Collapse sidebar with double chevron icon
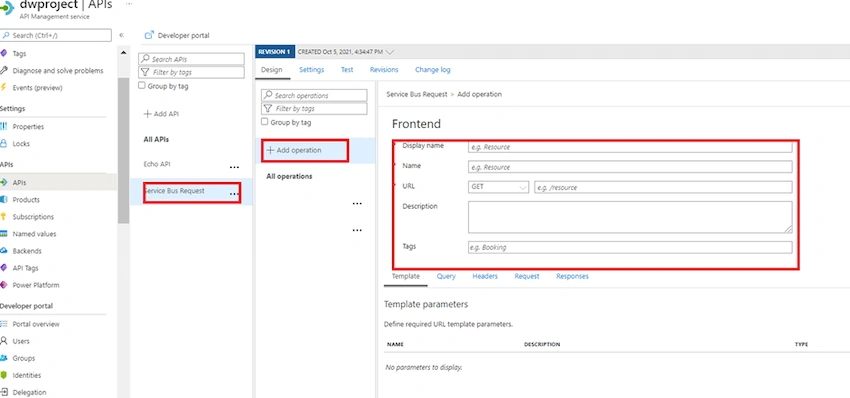850x398 pixels. tap(121, 35)
